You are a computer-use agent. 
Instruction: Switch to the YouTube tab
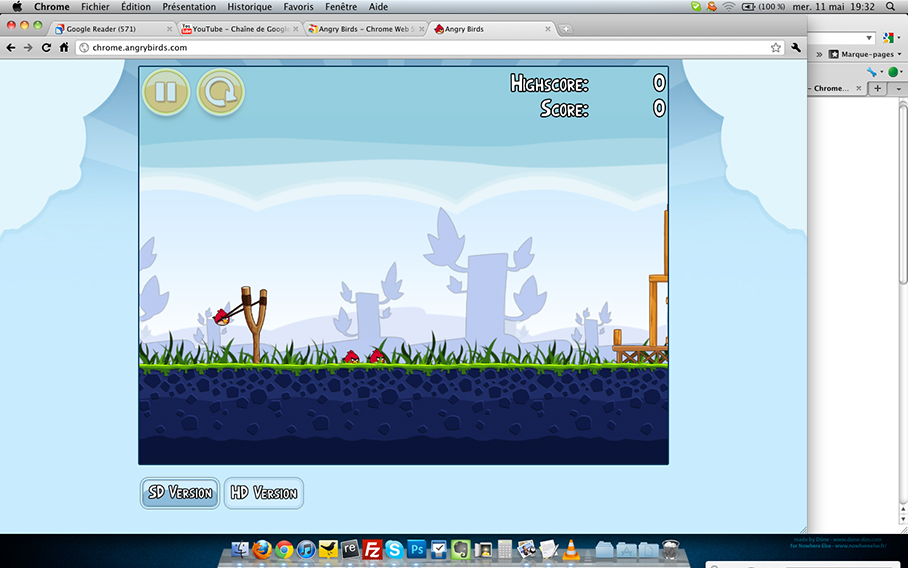pos(236,29)
